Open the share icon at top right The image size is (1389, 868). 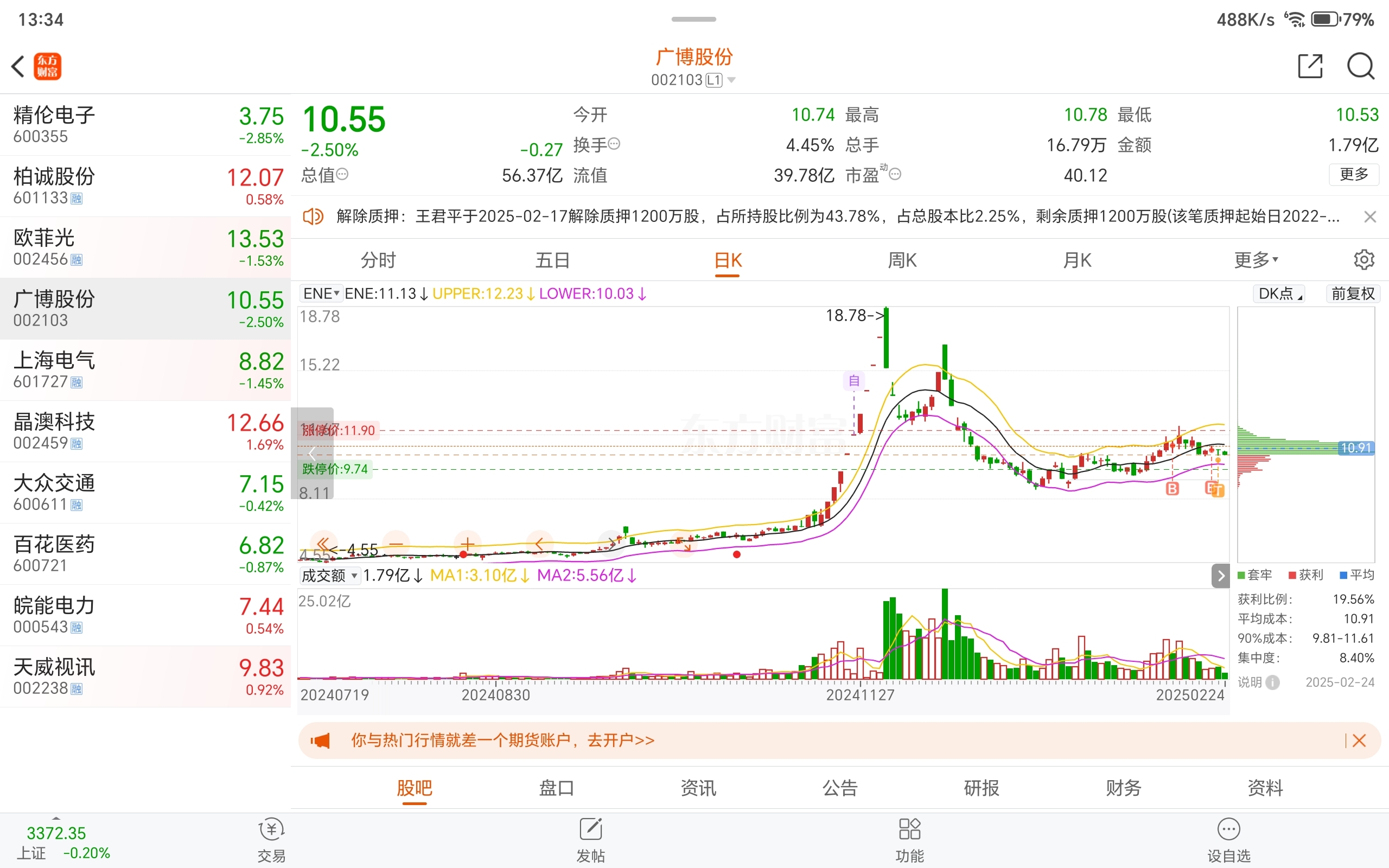click(1310, 66)
